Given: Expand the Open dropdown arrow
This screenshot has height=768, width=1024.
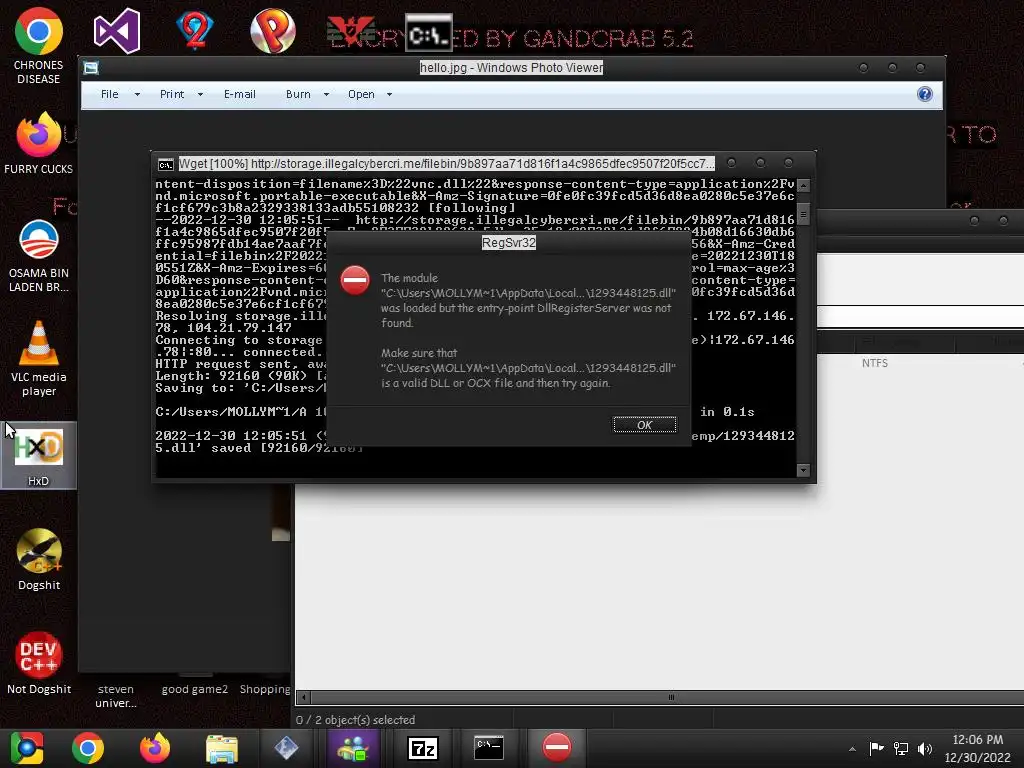Looking at the screenshot, I should point(389,95).
